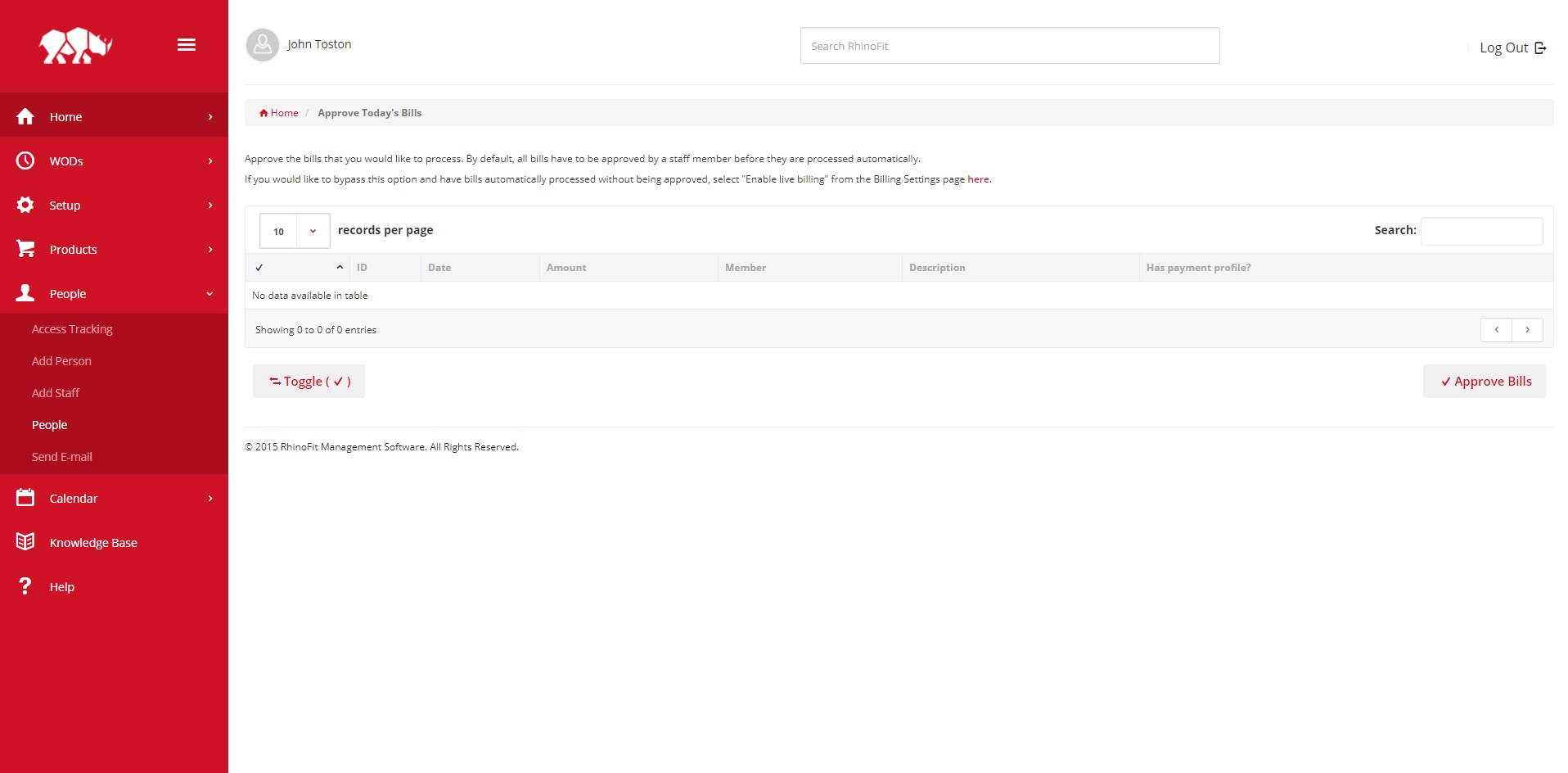Click the user avatar icon
Screen dimensions: 1568x773
click(x=263, y=45)
